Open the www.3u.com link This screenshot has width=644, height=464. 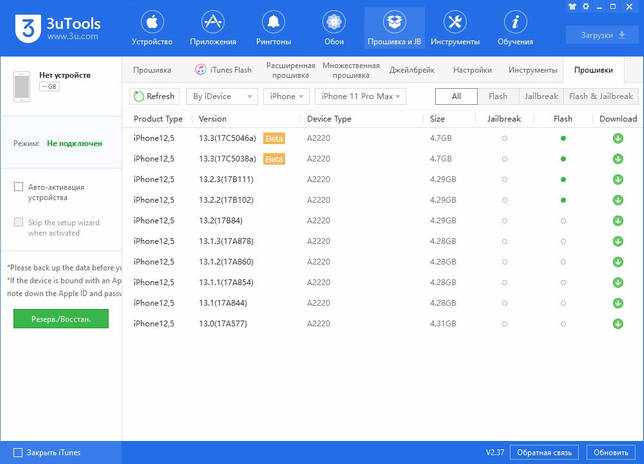click(x=73, y=36)
